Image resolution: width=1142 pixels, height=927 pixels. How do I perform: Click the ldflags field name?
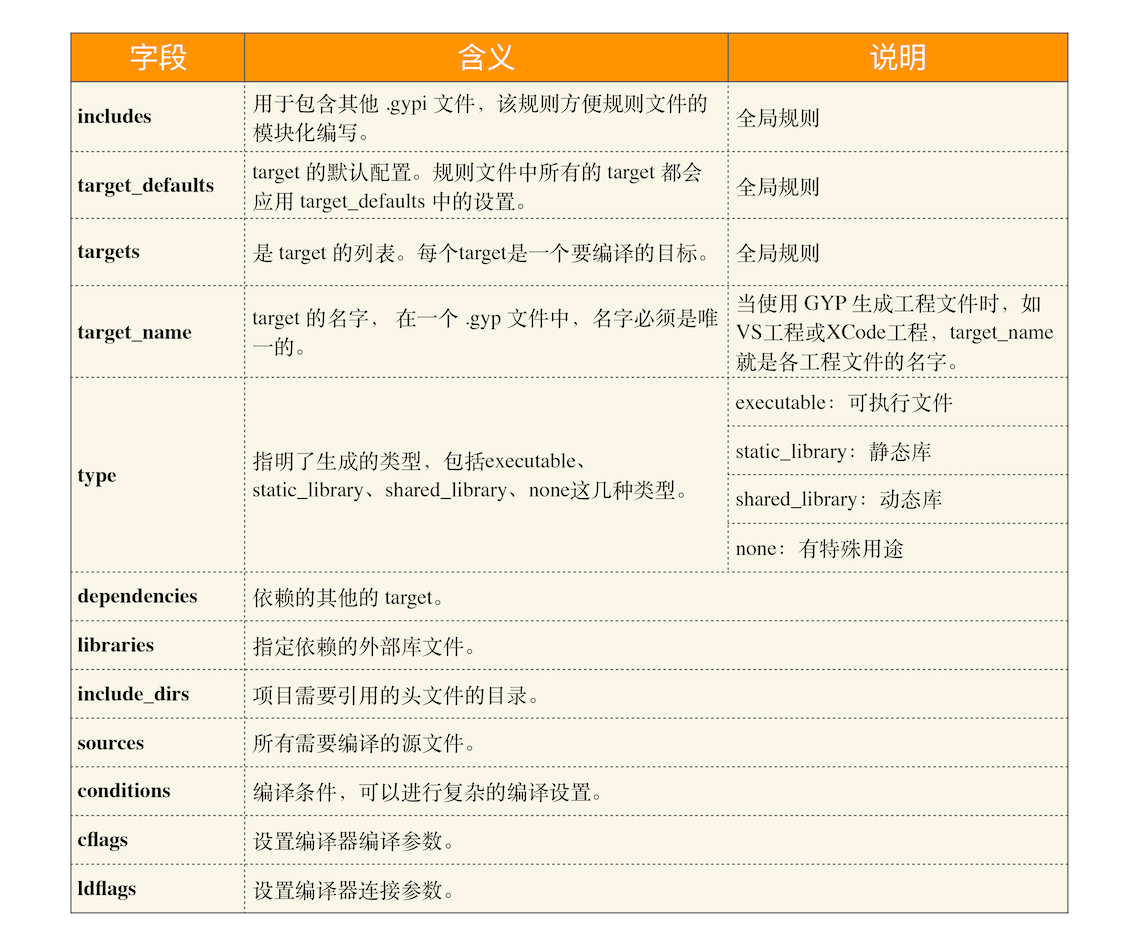107,889
